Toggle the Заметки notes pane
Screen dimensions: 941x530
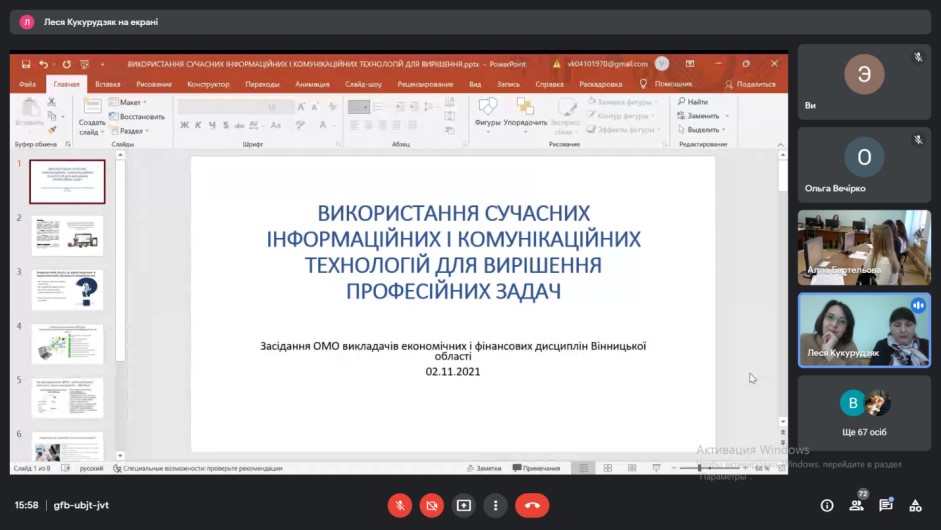pos(484,468)
